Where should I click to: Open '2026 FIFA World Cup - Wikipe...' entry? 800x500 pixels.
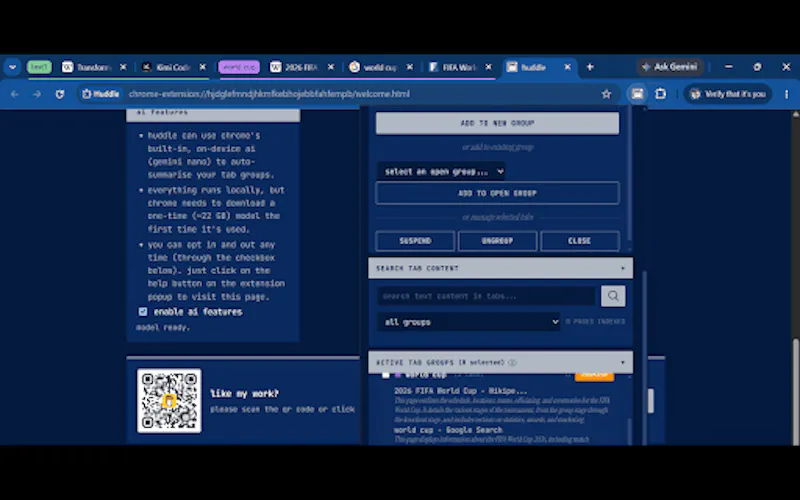click(x=461, y=391)
